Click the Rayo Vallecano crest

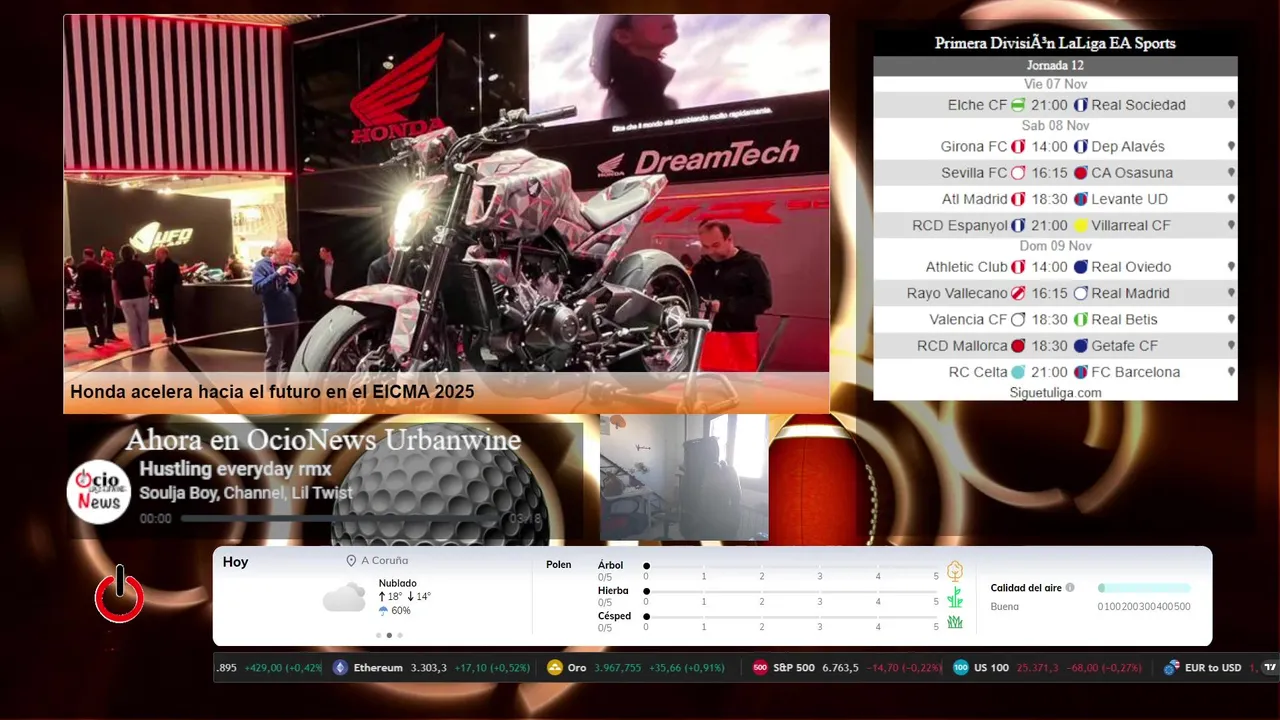(x=1018, y=294)
